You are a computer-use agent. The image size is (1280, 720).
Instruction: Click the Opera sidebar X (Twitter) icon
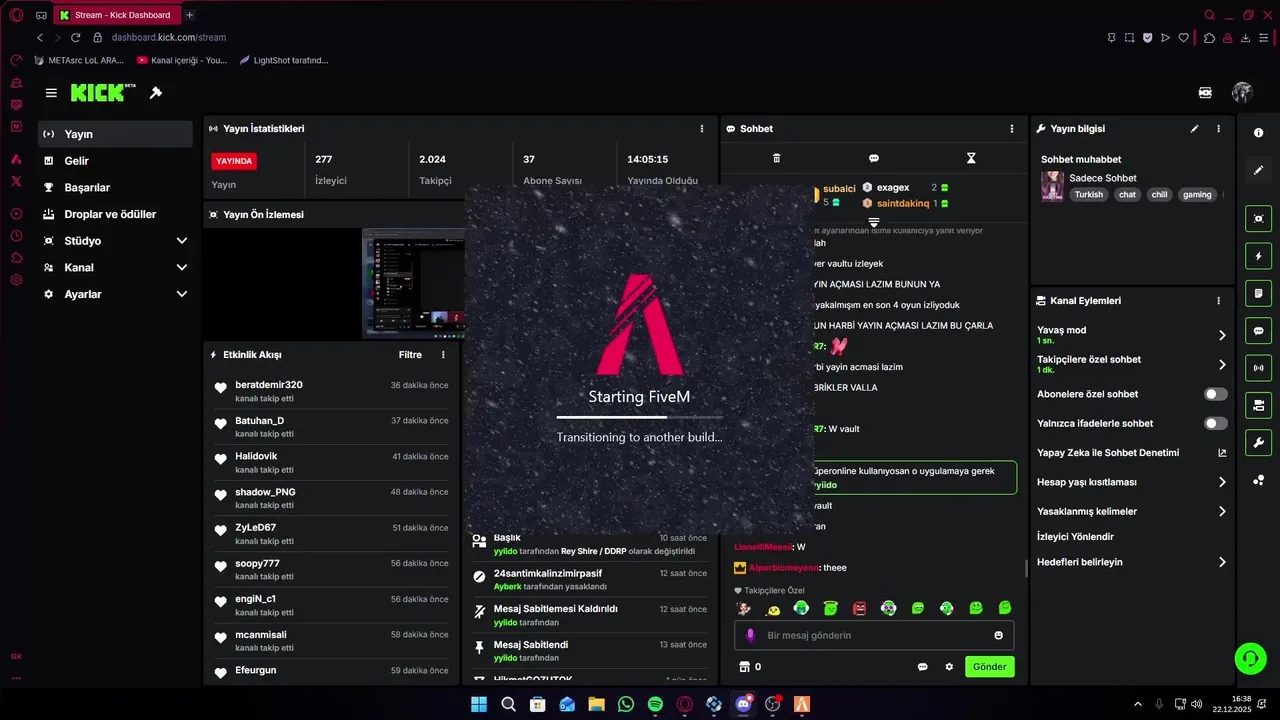[16, 181]
